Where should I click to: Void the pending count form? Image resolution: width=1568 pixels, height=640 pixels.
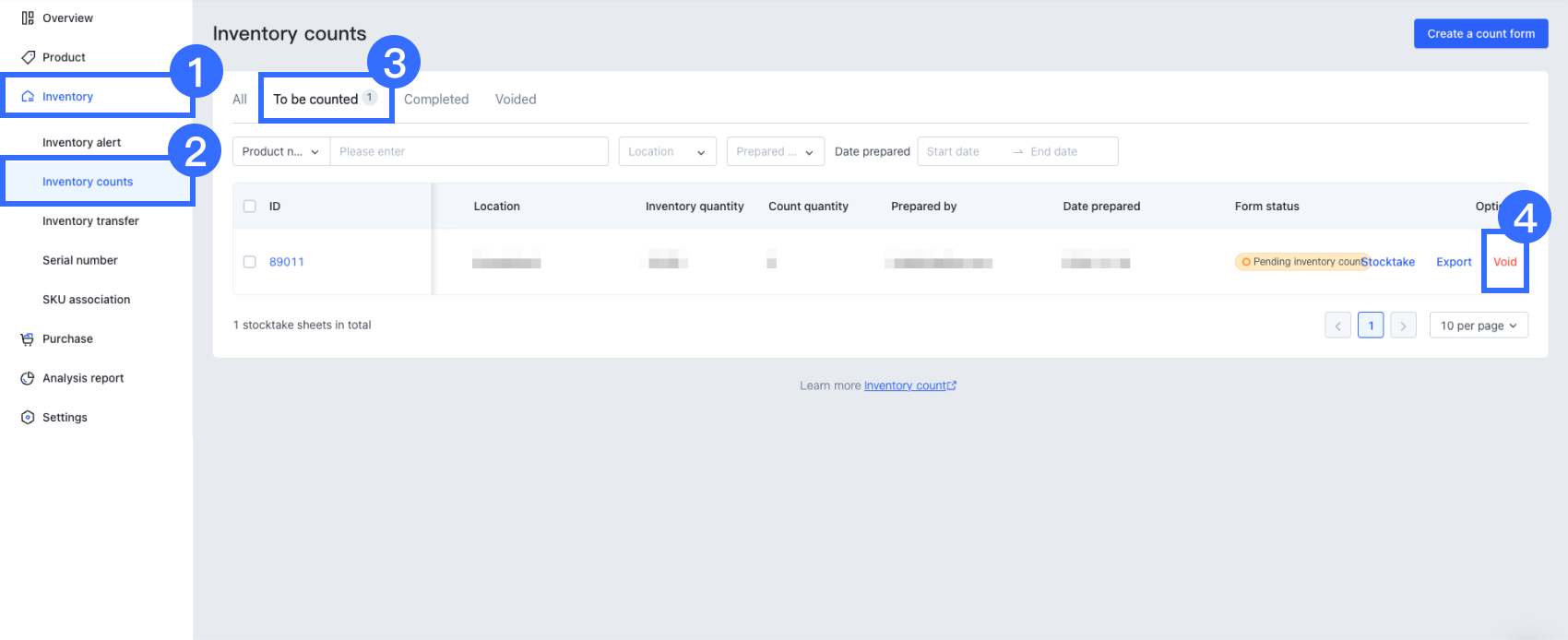pos(1504,262)
